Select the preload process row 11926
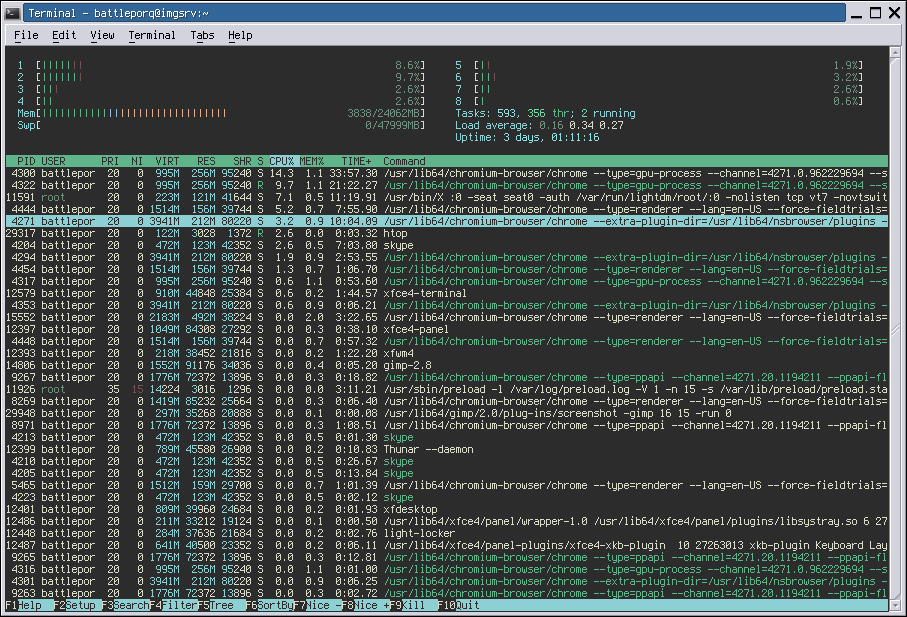Viewport: 907px width, 617px height. [447, 389]
